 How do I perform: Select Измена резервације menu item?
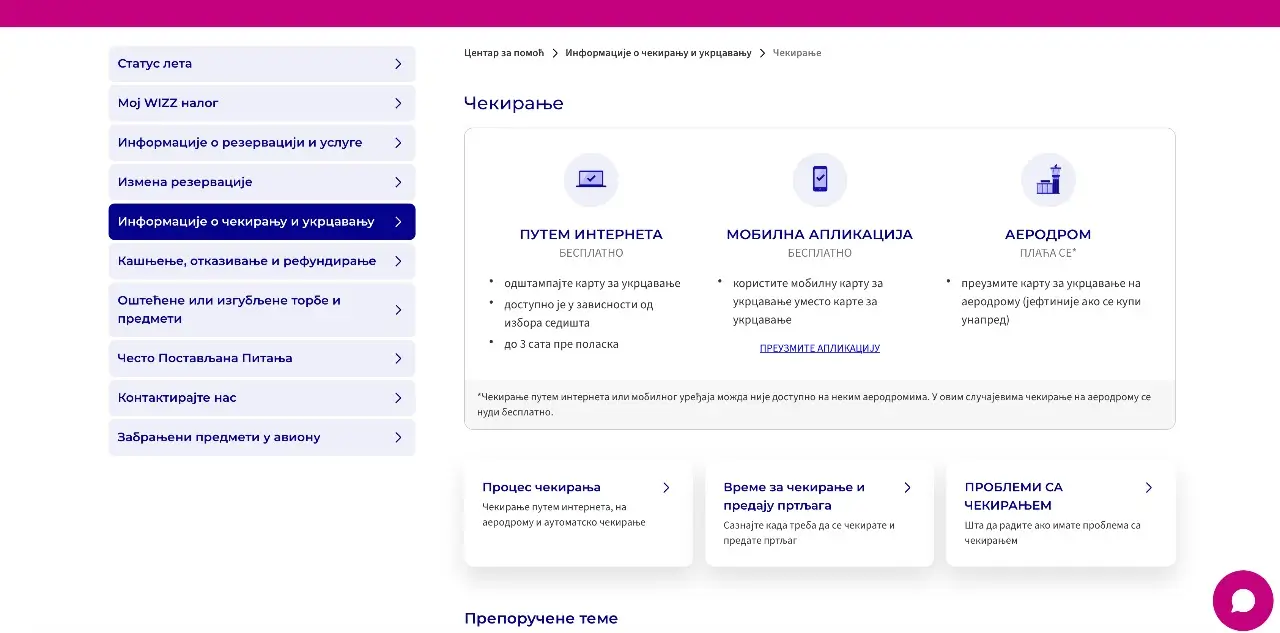(x=262, y=182)
